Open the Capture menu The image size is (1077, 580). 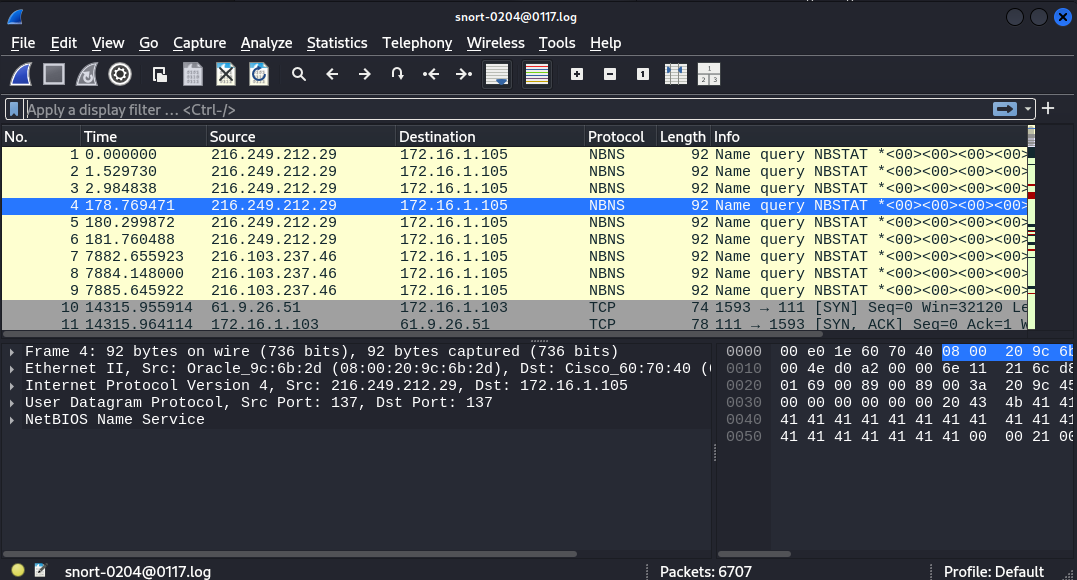tap(199, 43)
